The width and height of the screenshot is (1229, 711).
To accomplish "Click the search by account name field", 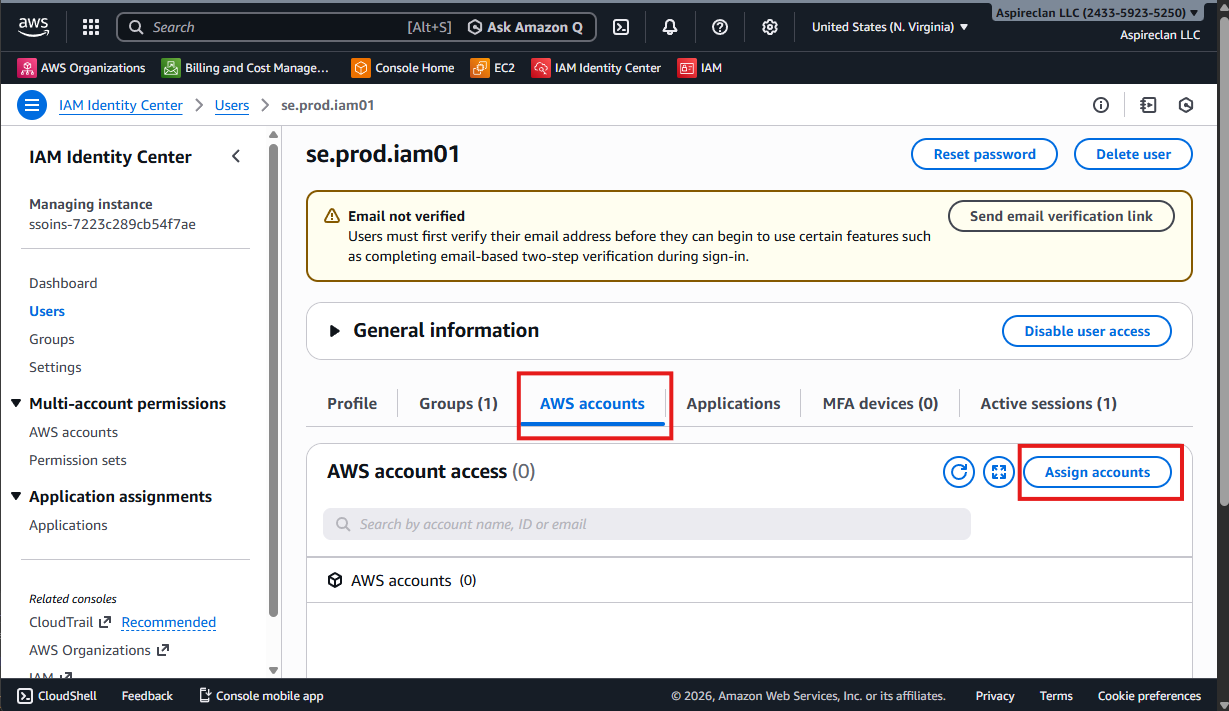I will click(647, 524).
